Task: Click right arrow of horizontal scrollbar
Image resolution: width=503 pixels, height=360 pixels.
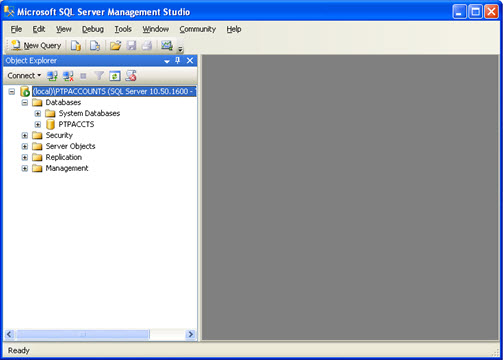Action: (x=190, y=334)
